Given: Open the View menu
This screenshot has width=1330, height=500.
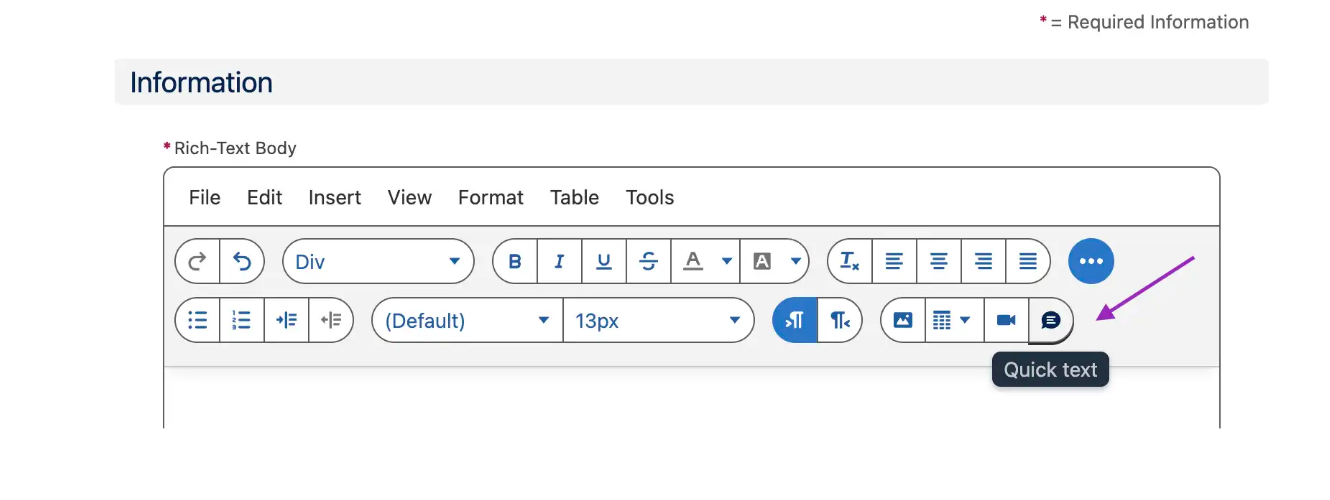Looking at the screenshot, I should tap(410, 197).
